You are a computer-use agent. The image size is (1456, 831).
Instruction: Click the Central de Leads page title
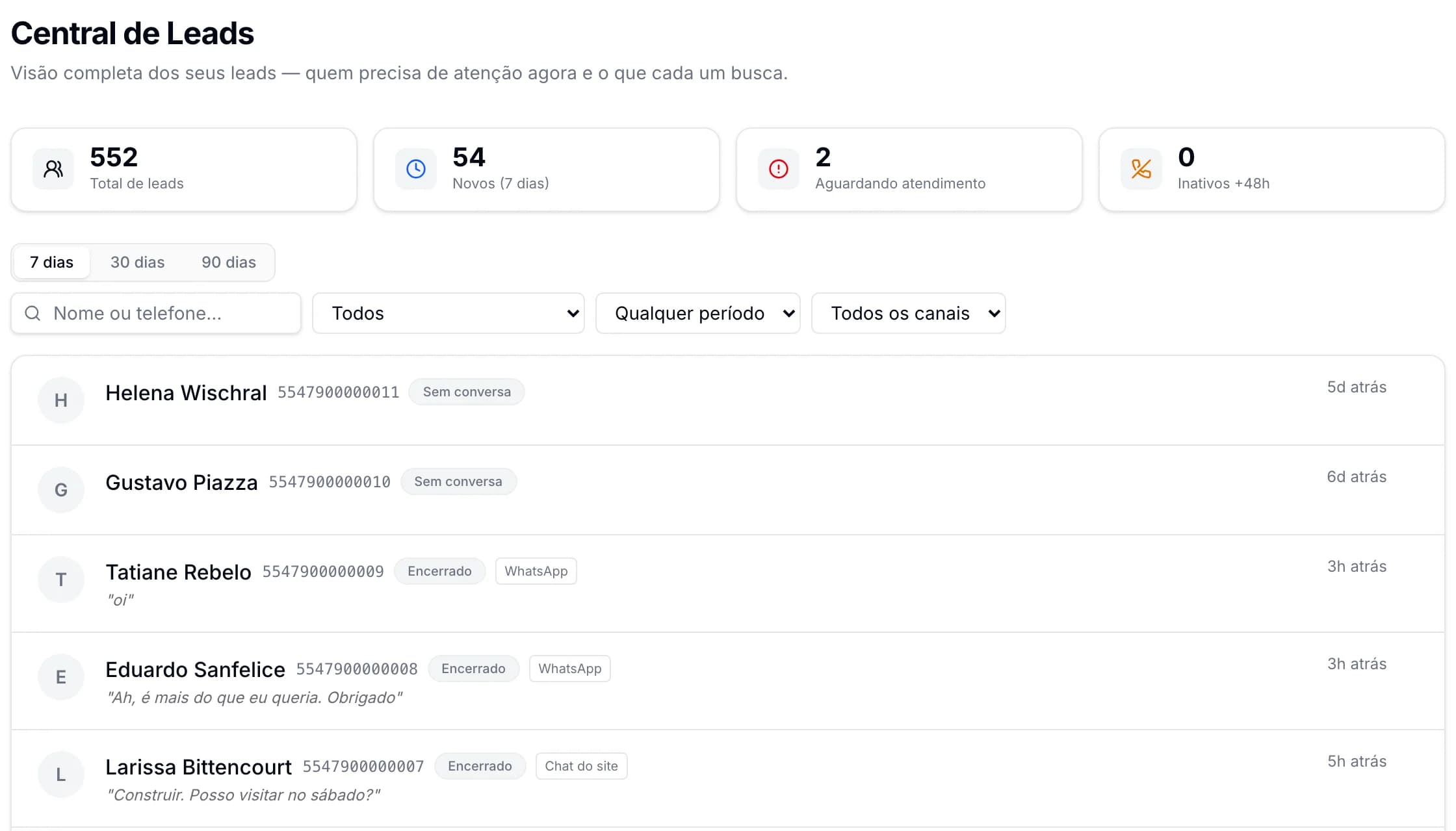point(133,33)
